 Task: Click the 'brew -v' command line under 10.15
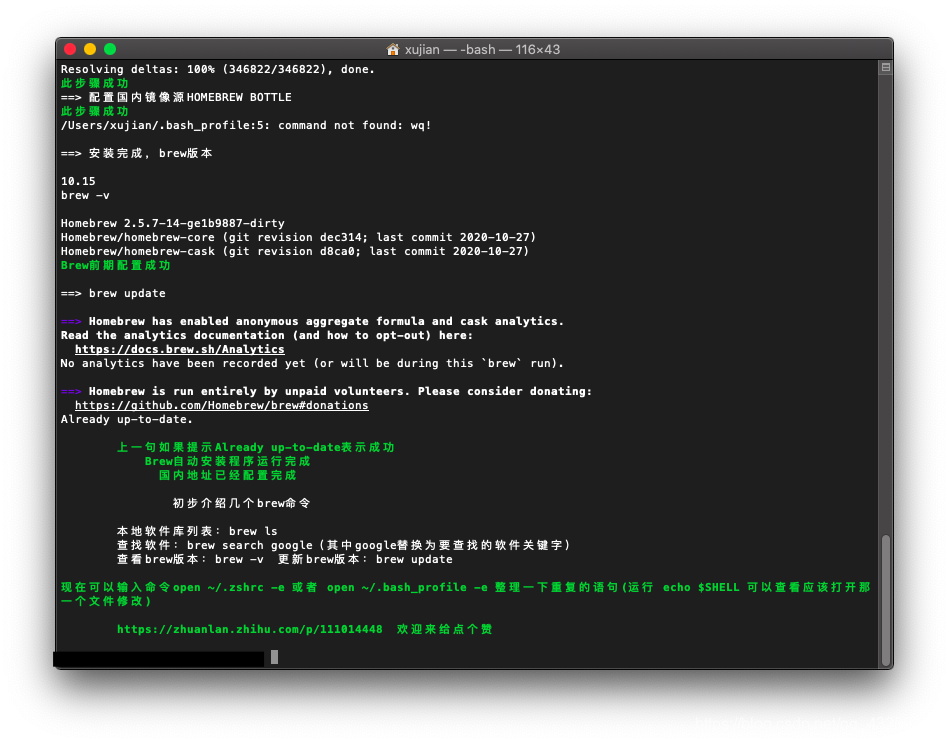(x=85, y=195)
